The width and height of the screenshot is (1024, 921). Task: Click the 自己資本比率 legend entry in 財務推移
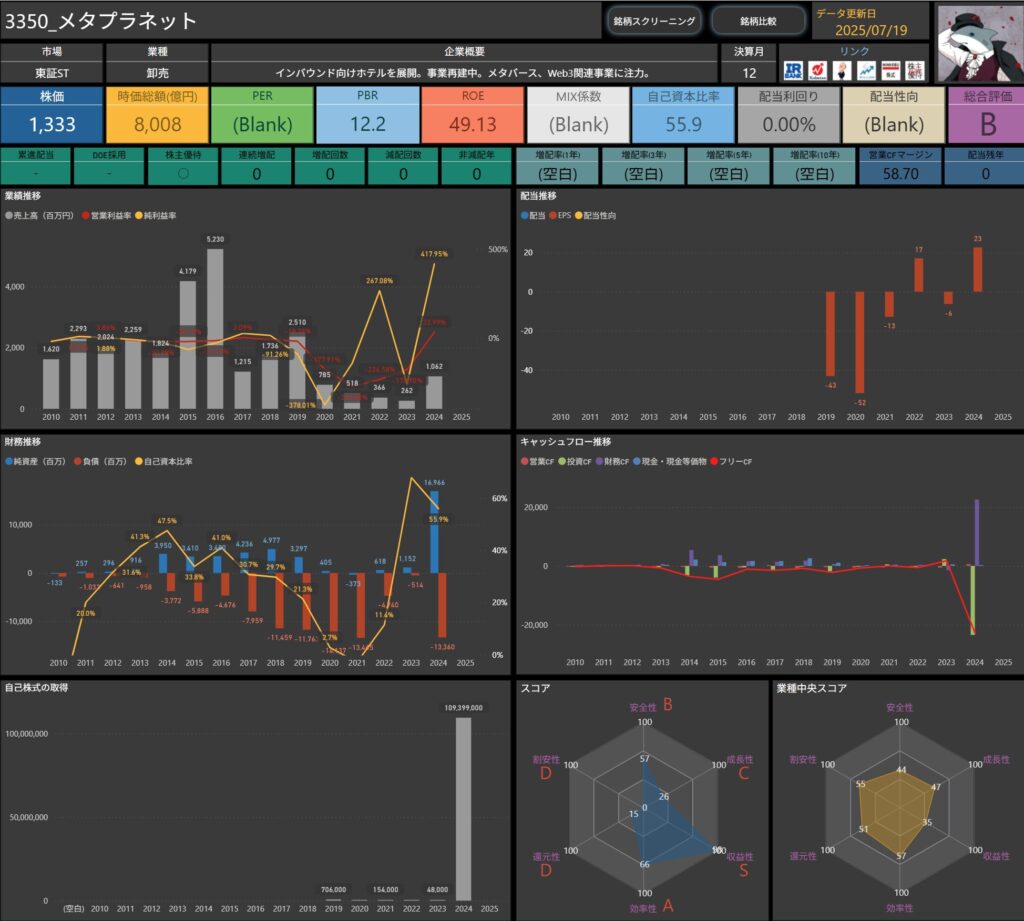click(164, 461)
